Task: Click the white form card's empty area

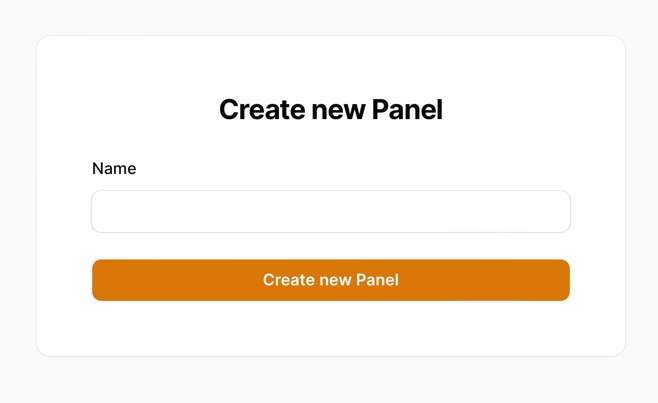Action: pos(330,328)
